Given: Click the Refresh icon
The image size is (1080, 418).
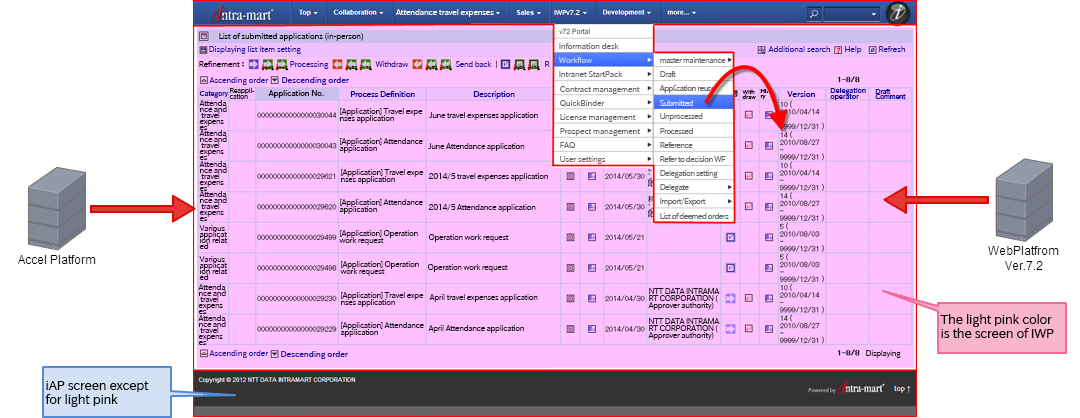Looking at the screenshot, I should 872,50.
